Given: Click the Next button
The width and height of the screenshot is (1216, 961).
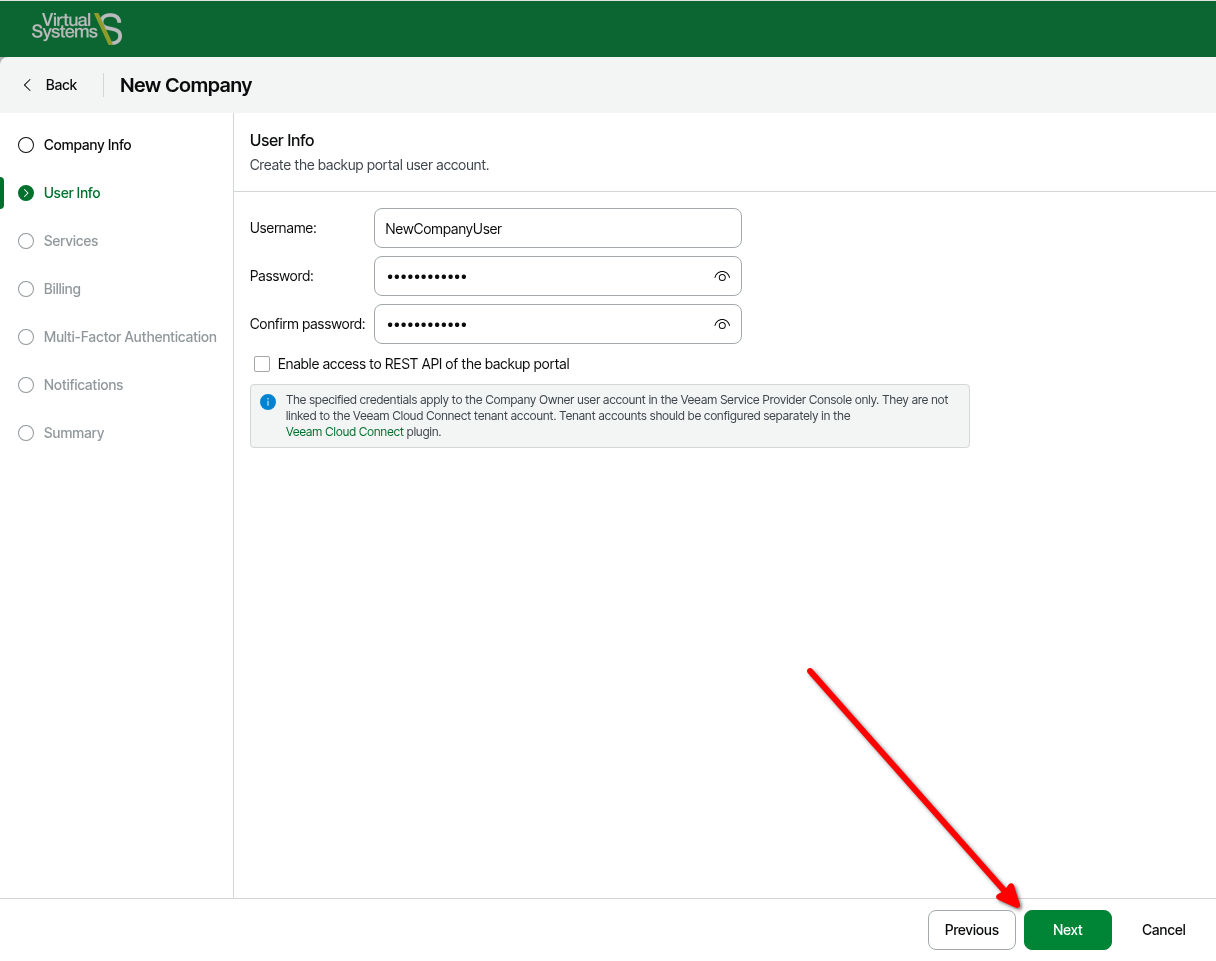Looking at the screenshot, I should point(1067,930).
